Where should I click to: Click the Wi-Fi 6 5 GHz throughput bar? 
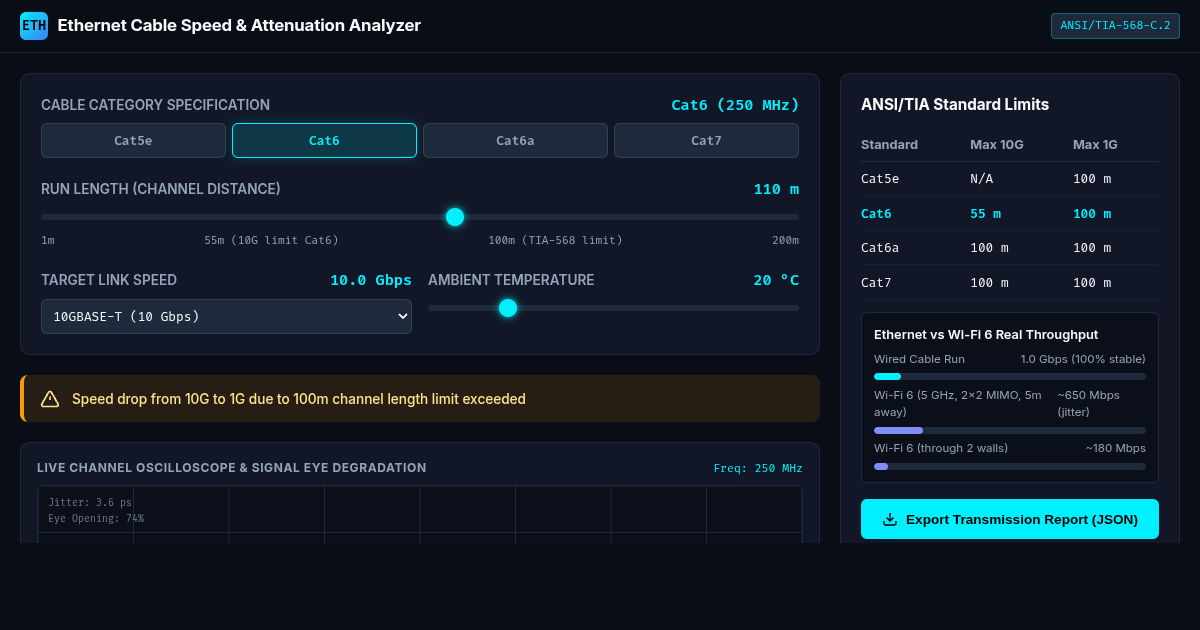[1010, 430]
